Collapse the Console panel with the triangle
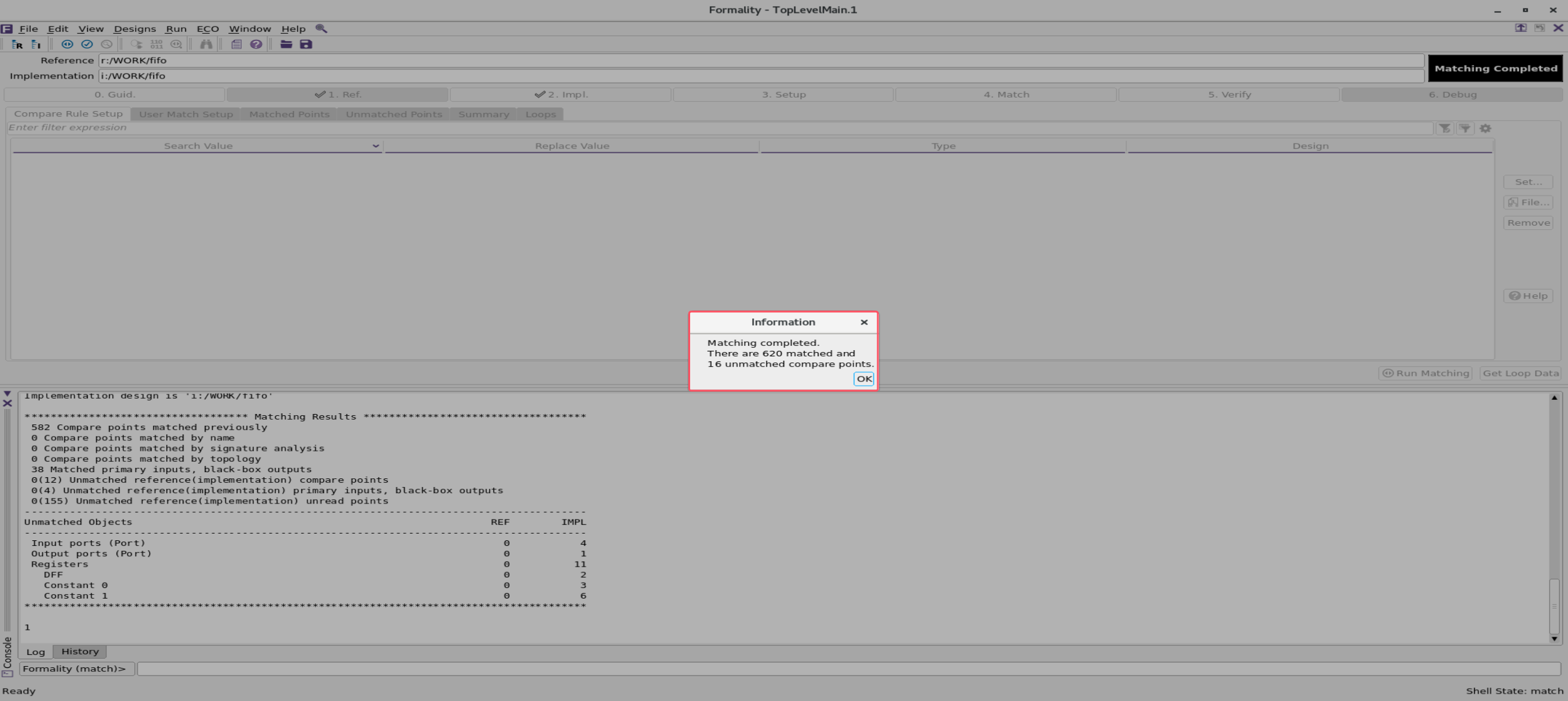1568x701 pixels. coord(7,394)
